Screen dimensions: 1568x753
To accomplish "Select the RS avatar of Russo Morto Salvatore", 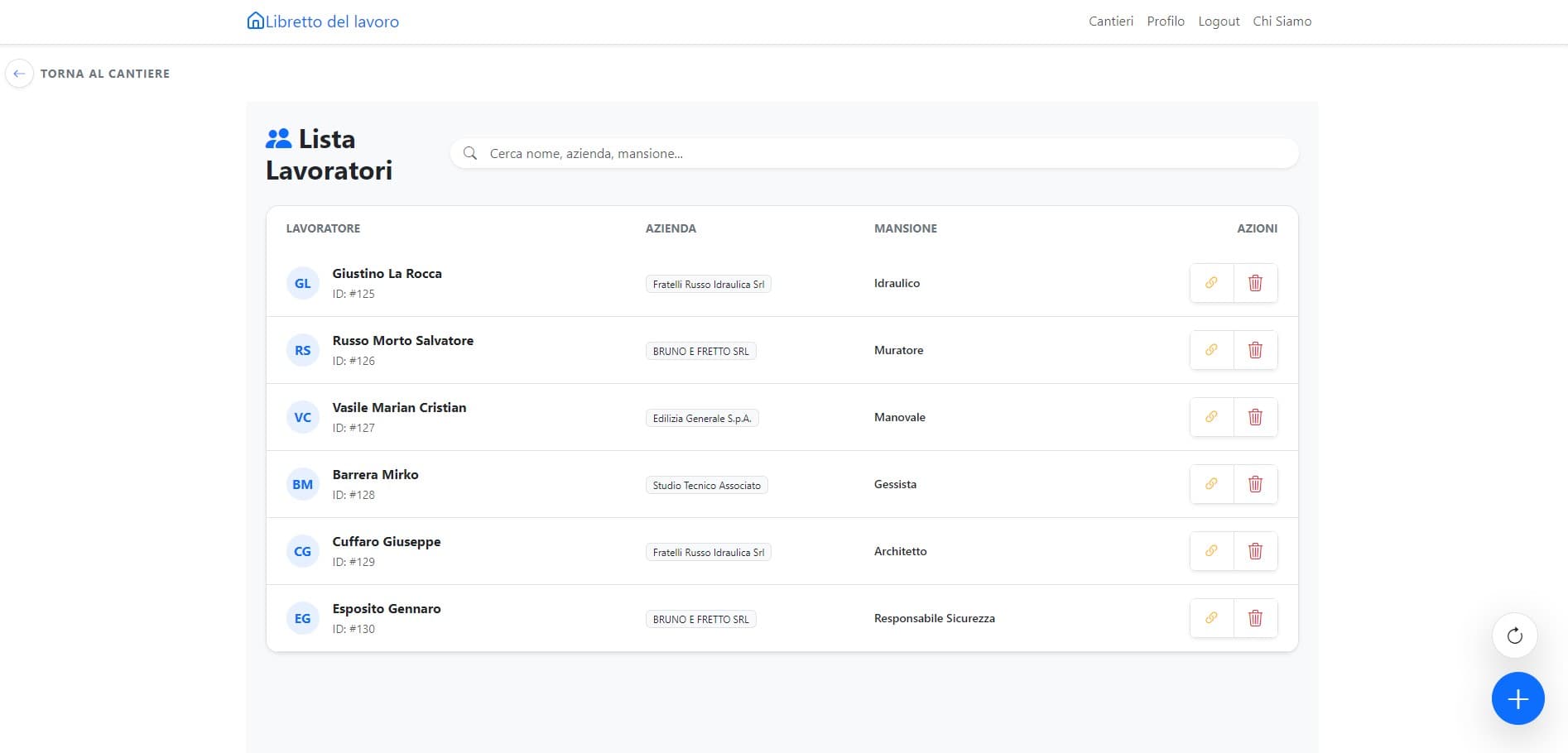I will [303, 351].
